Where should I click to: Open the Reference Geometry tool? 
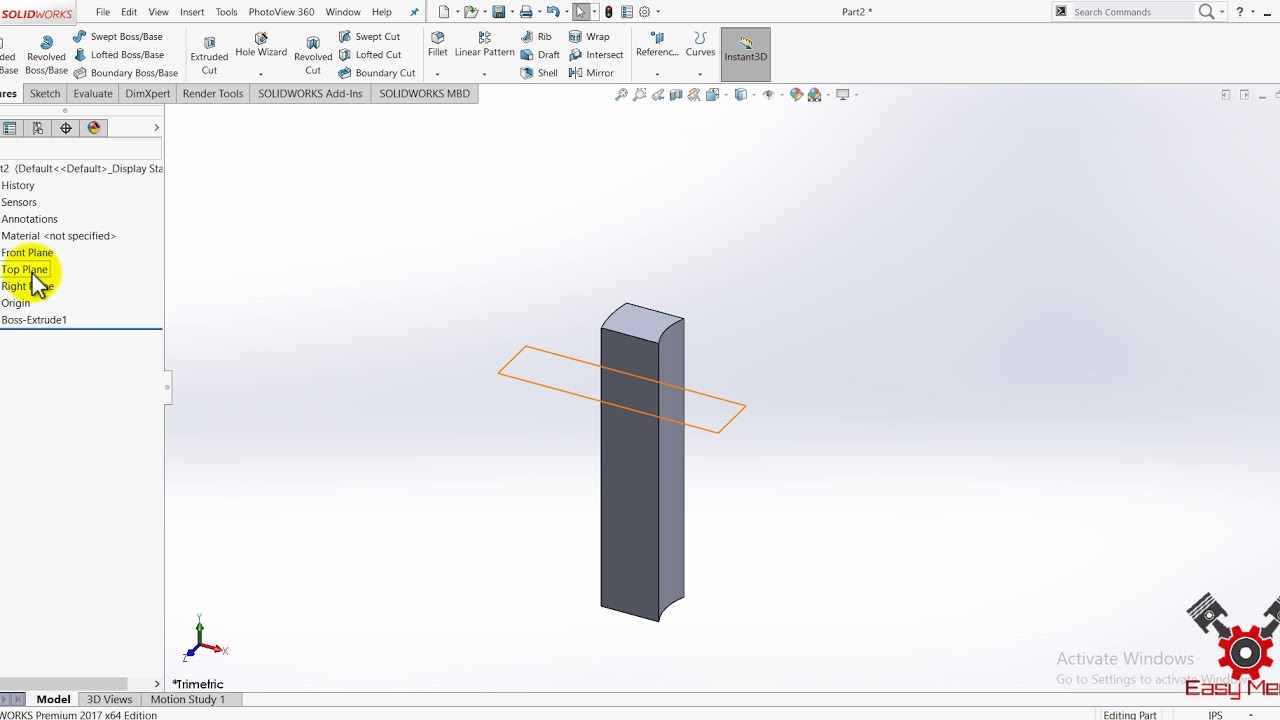pos(657,45)
